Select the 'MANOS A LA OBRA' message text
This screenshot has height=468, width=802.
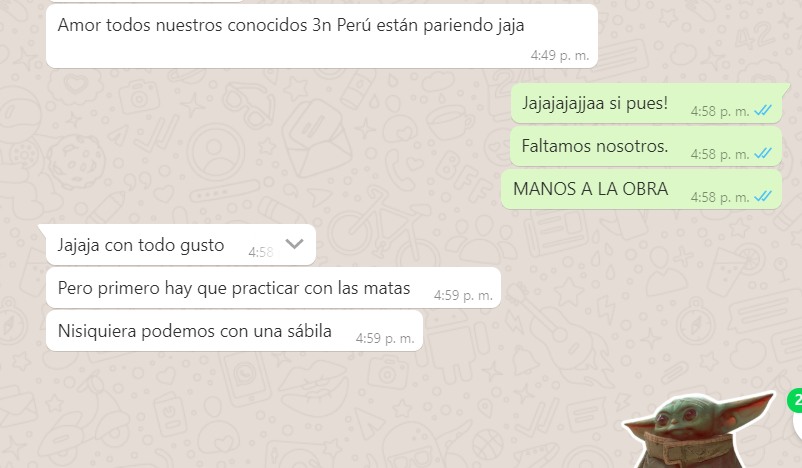[x=590, y=189]
